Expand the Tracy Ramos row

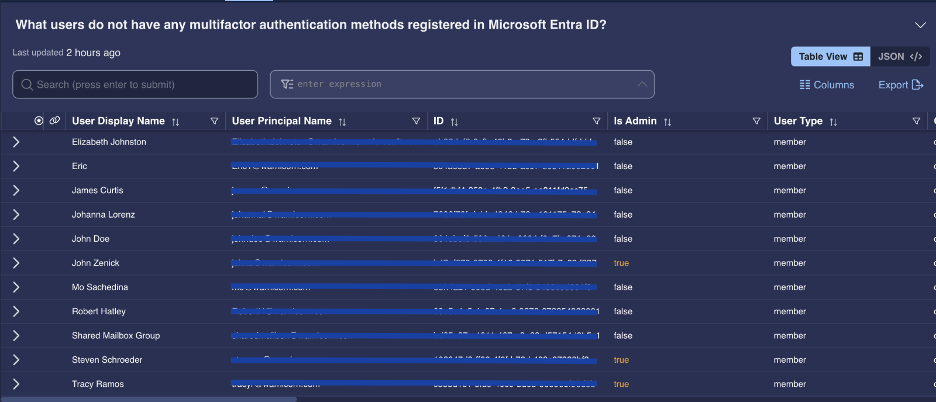coord(16,384)
